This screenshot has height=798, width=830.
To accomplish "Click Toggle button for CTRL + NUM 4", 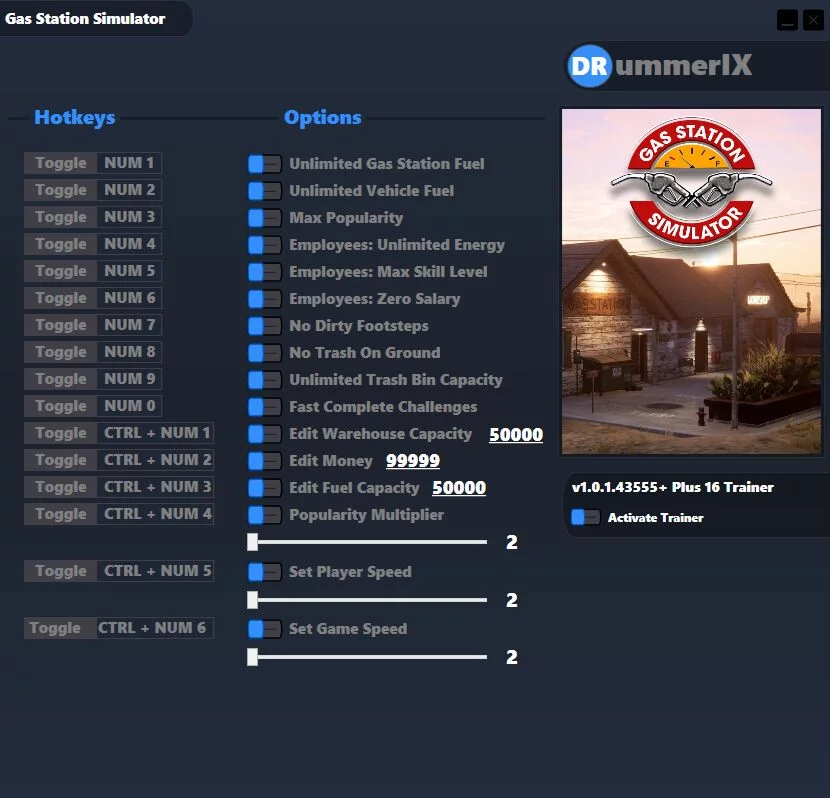I will [61, 514].
